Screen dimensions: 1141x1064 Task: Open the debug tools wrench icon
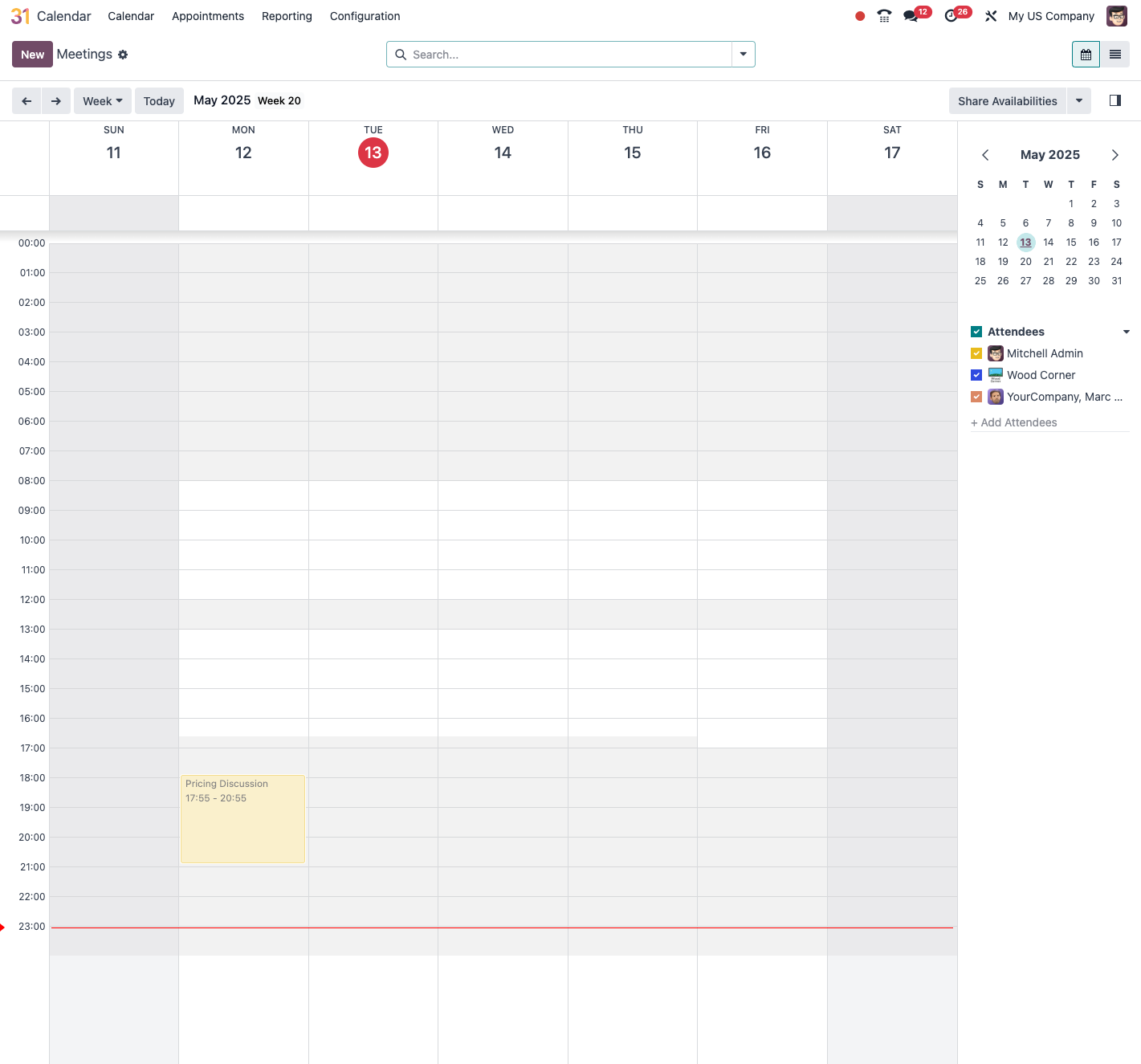click(991, 16)
